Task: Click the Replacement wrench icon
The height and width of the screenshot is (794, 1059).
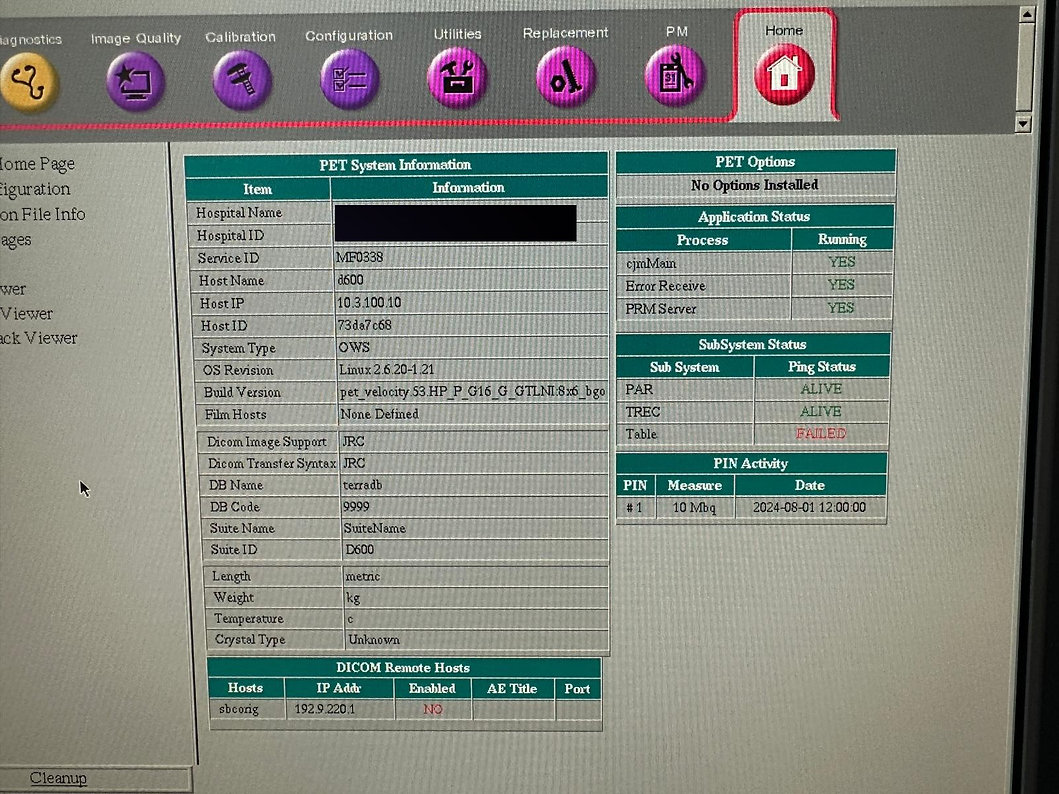Action: tap(565, 77)
